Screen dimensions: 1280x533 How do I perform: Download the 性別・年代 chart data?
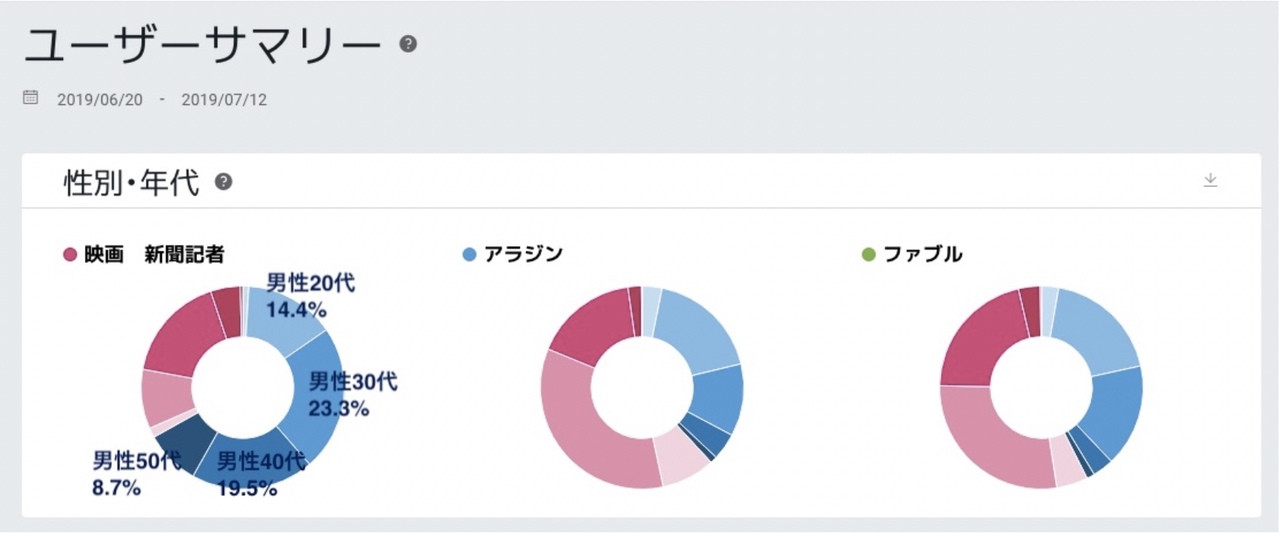(1210, 181)
